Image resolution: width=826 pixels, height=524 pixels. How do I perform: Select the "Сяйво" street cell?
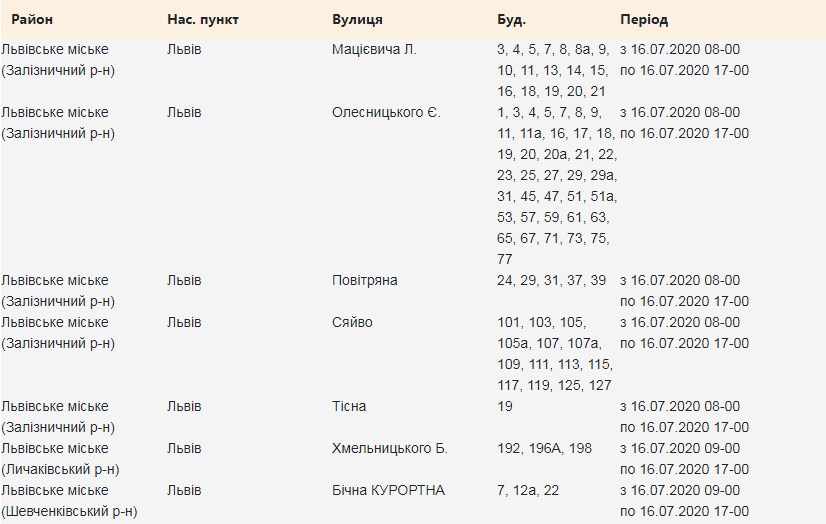coord(352,322)
